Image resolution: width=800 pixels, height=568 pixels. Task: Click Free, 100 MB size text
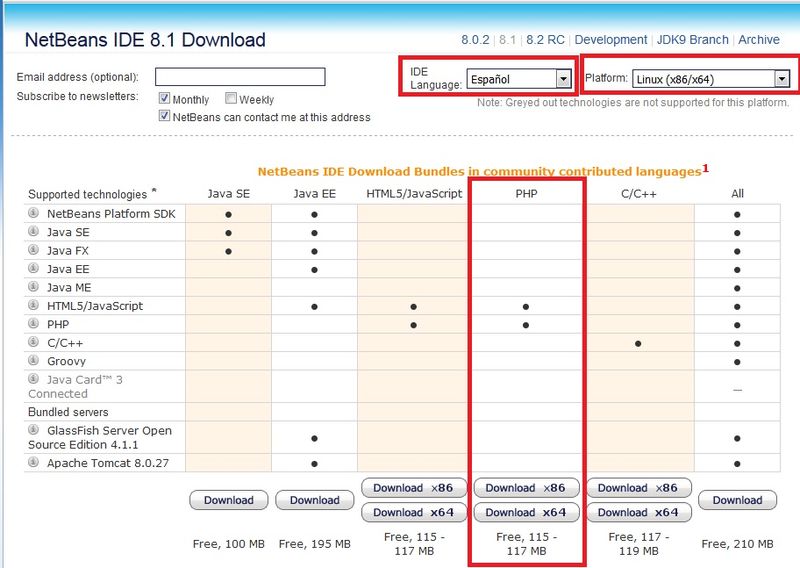(229, 544)
